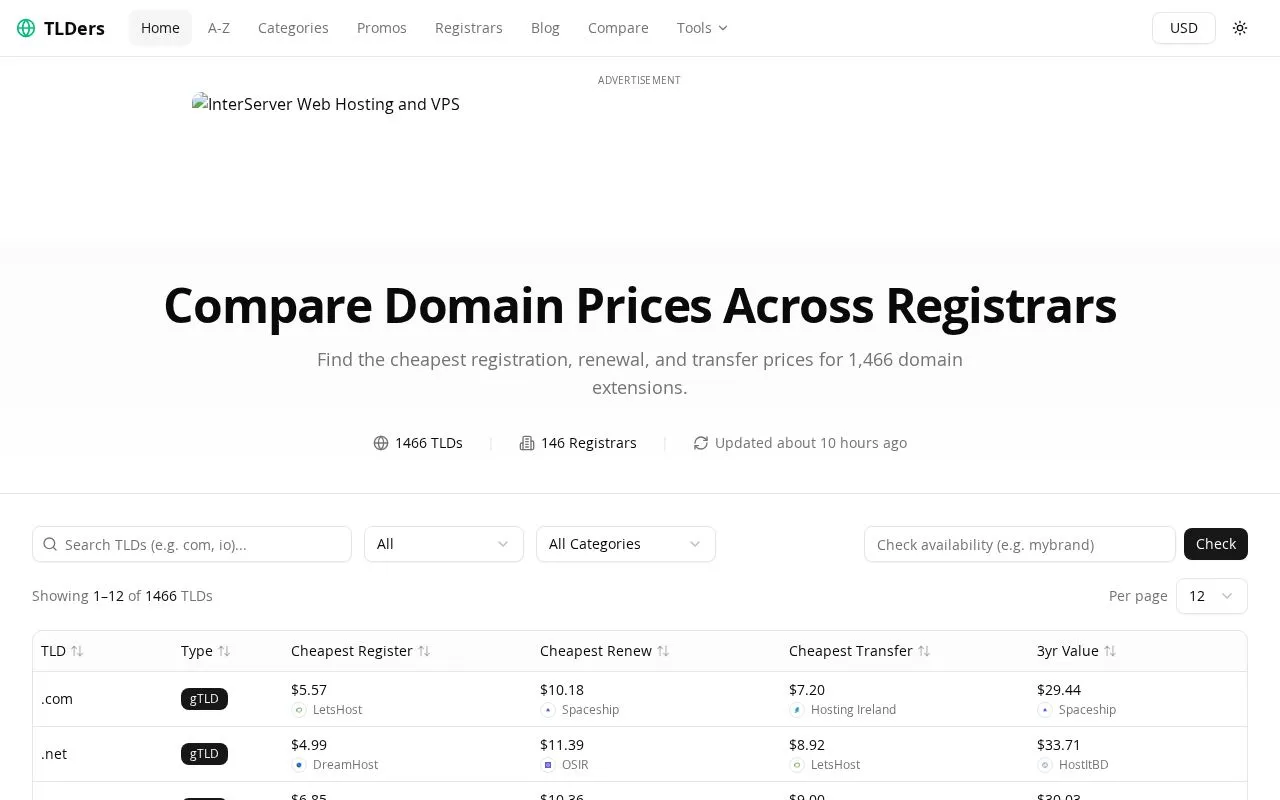The height and width of the screenshot is (800, 1280).
Task: Click Spaceship icon under $10.18 renew price
Action: click(548, 710)
